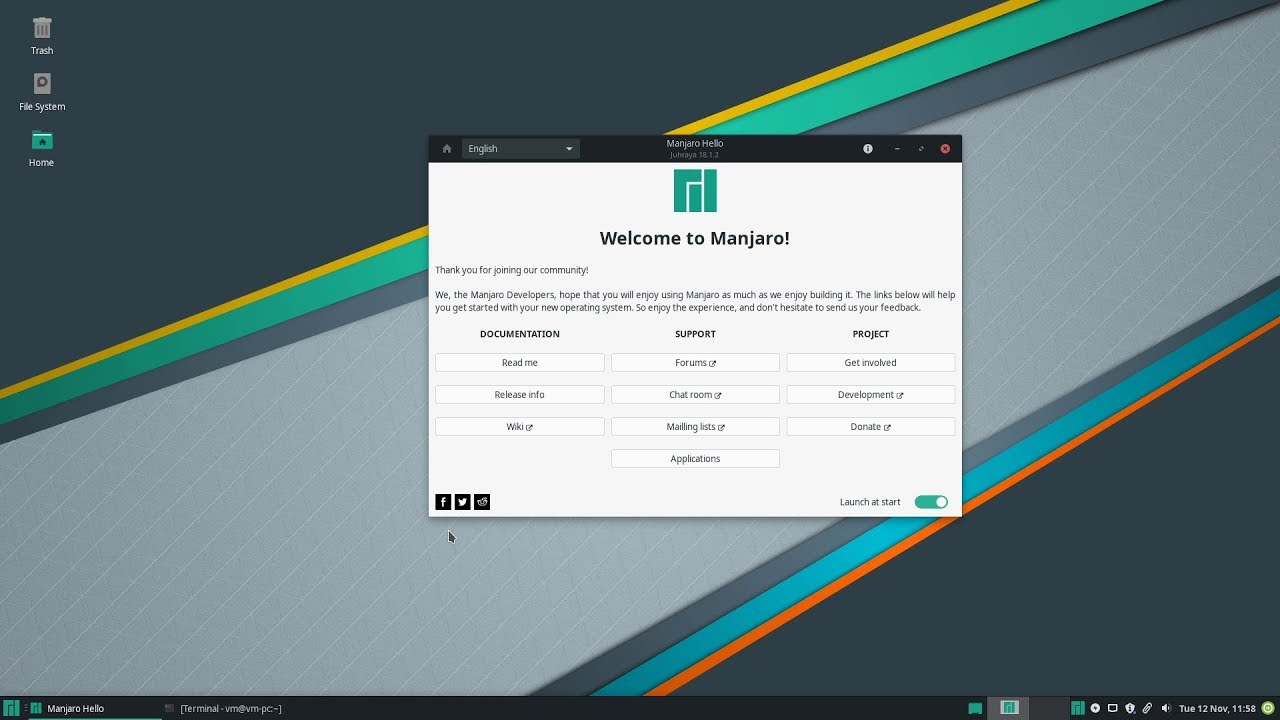Click the 'Launch at start' label
Image resolution: width=1280 pixels, height=720 pixels.
[870, 502]
